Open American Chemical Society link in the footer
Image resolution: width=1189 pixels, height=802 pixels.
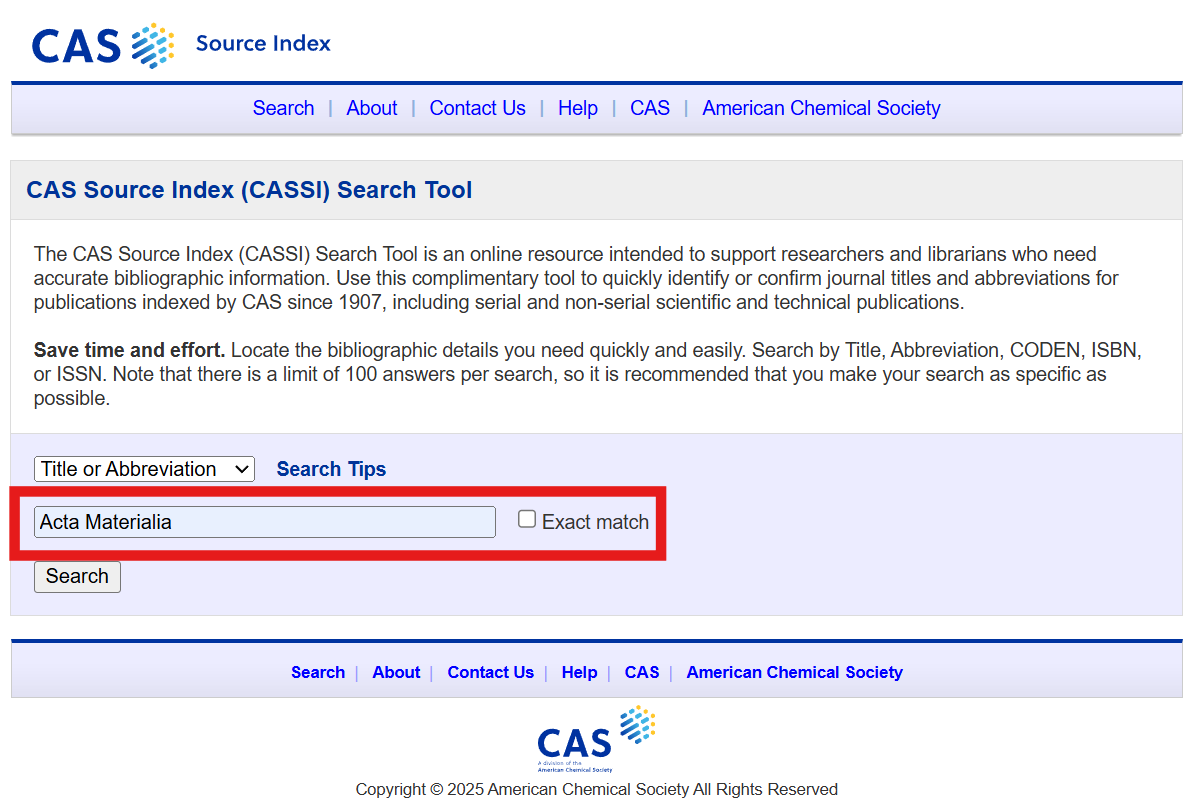click(x=795, y=672)
